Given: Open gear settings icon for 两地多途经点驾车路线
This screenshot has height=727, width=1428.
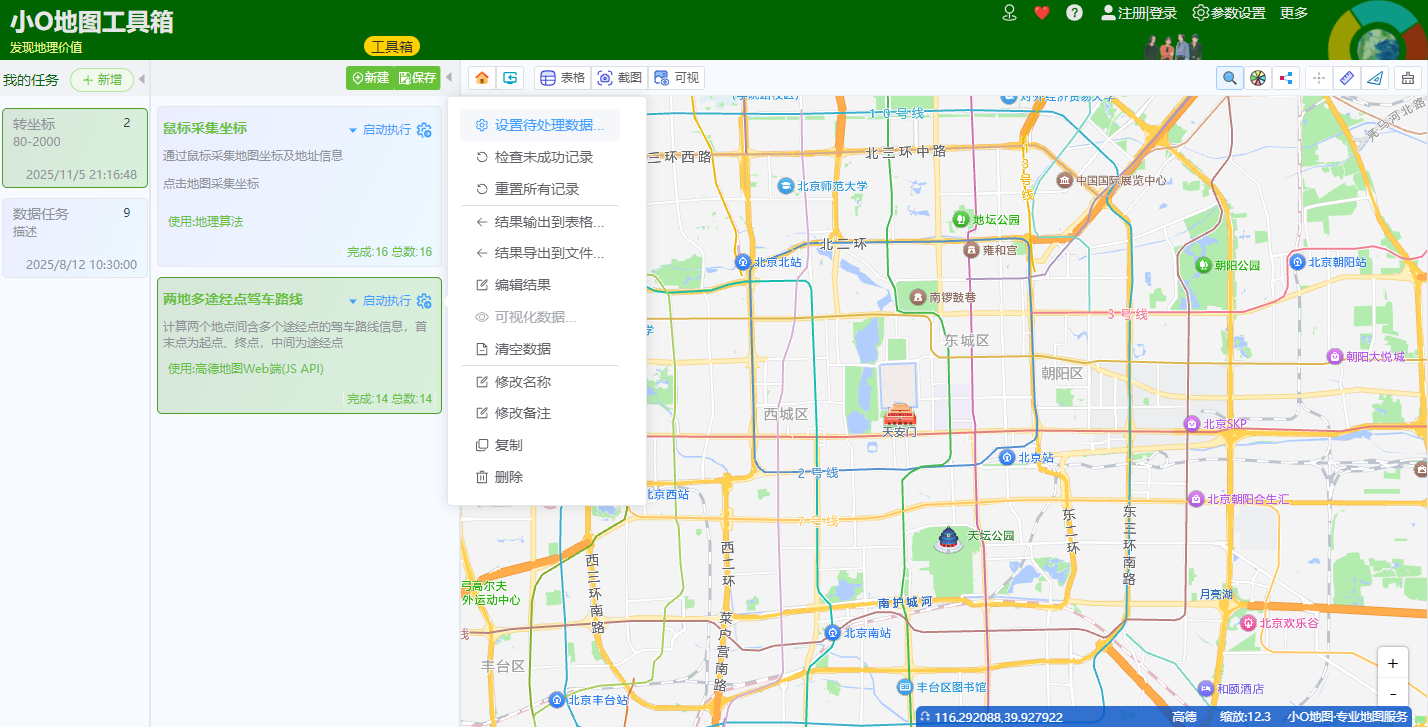Looking at the screenshot, I should [x=424, y=301].
